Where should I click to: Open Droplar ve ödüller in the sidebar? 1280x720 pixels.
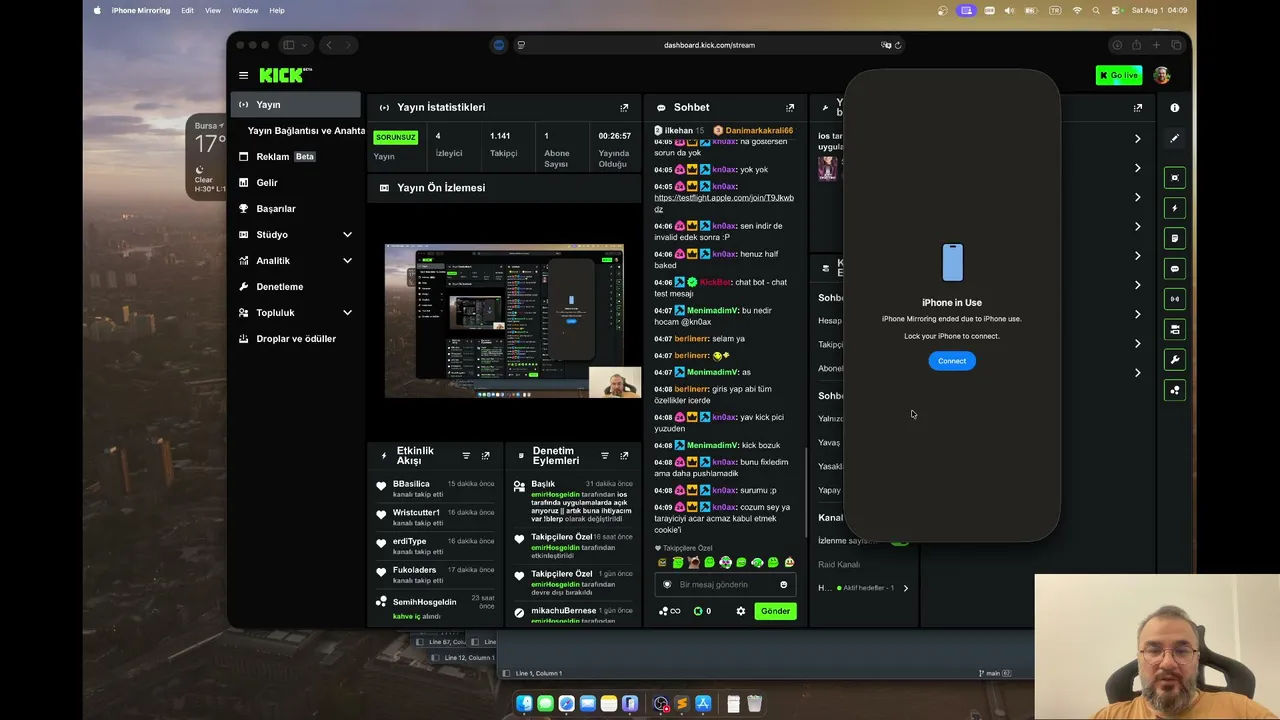296,339
